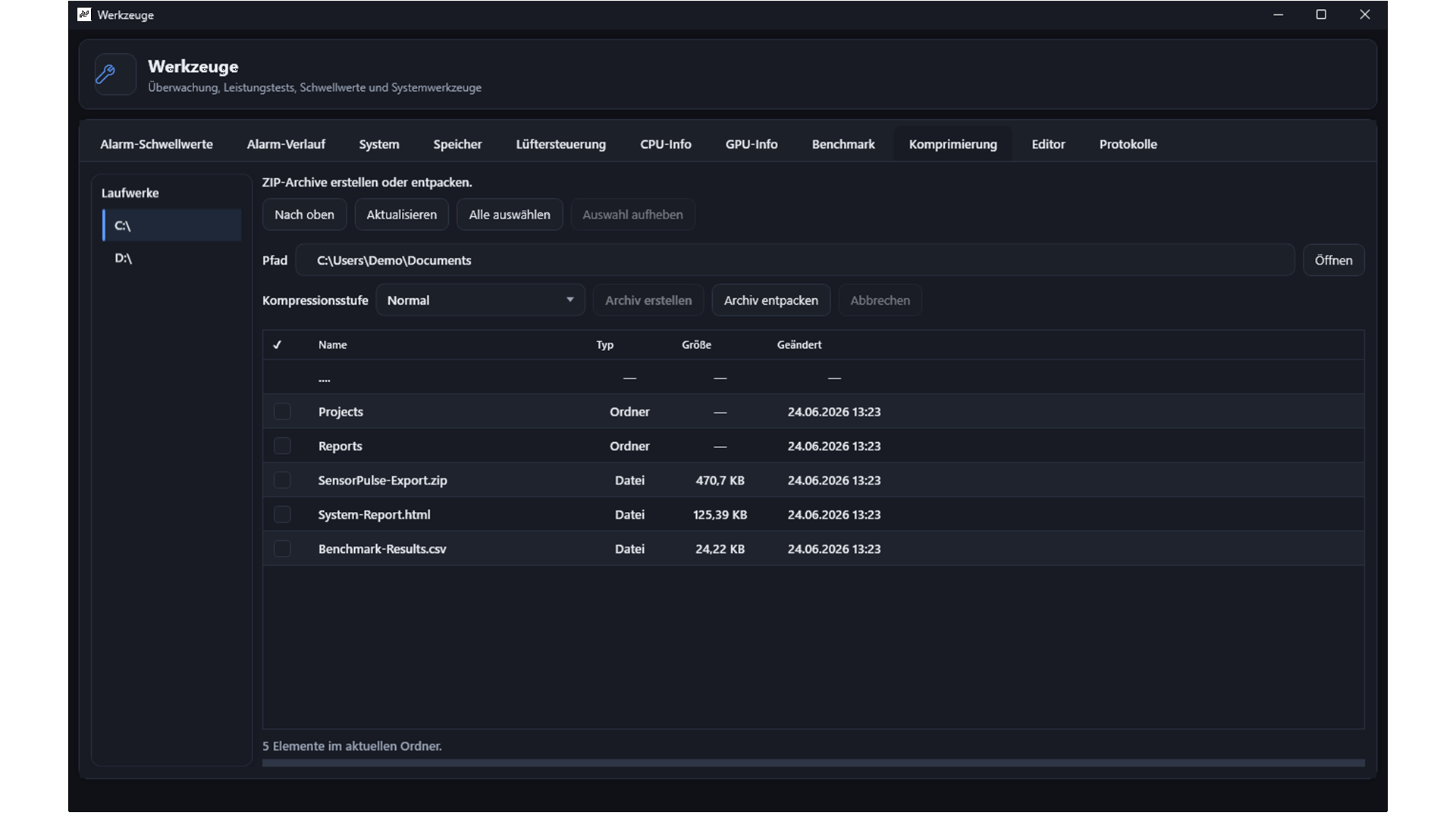Click the app icon in title bar
1456x819 pixels.
click(84, 14)
